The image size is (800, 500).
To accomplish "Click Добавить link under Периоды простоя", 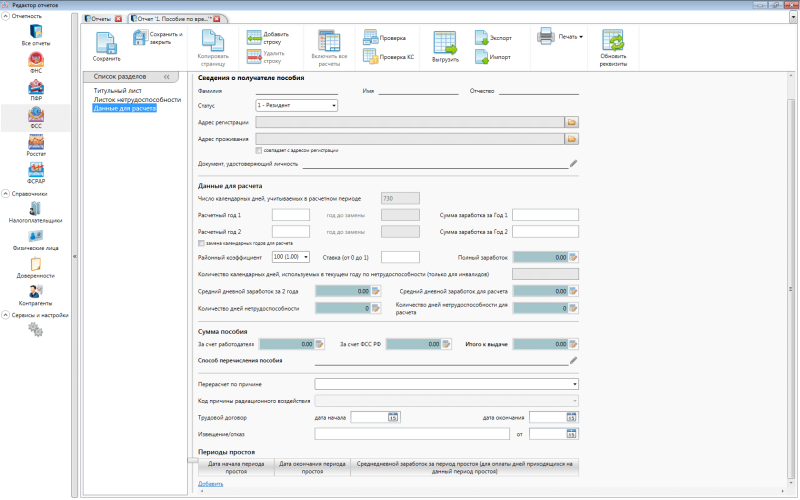I will point(210,484).
